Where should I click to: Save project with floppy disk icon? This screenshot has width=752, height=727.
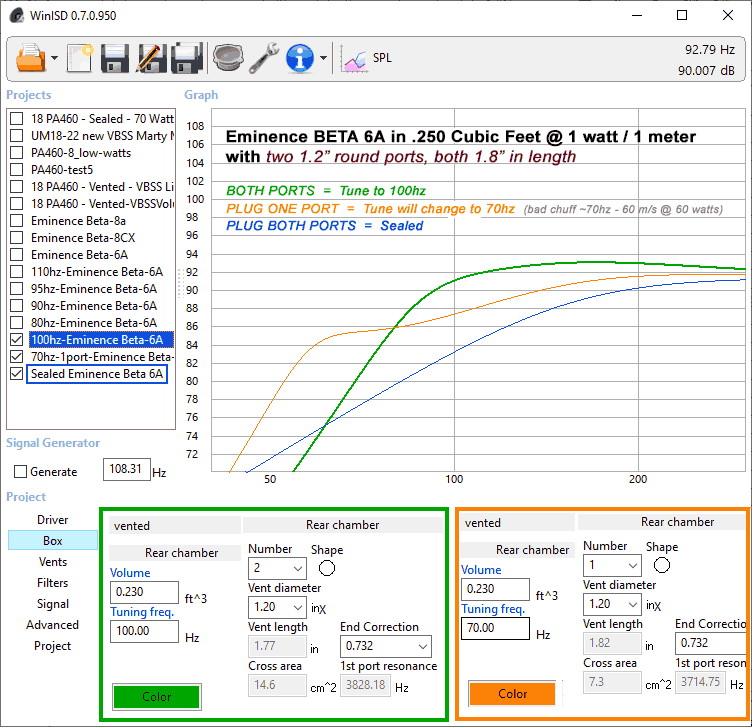coord(115,58)
